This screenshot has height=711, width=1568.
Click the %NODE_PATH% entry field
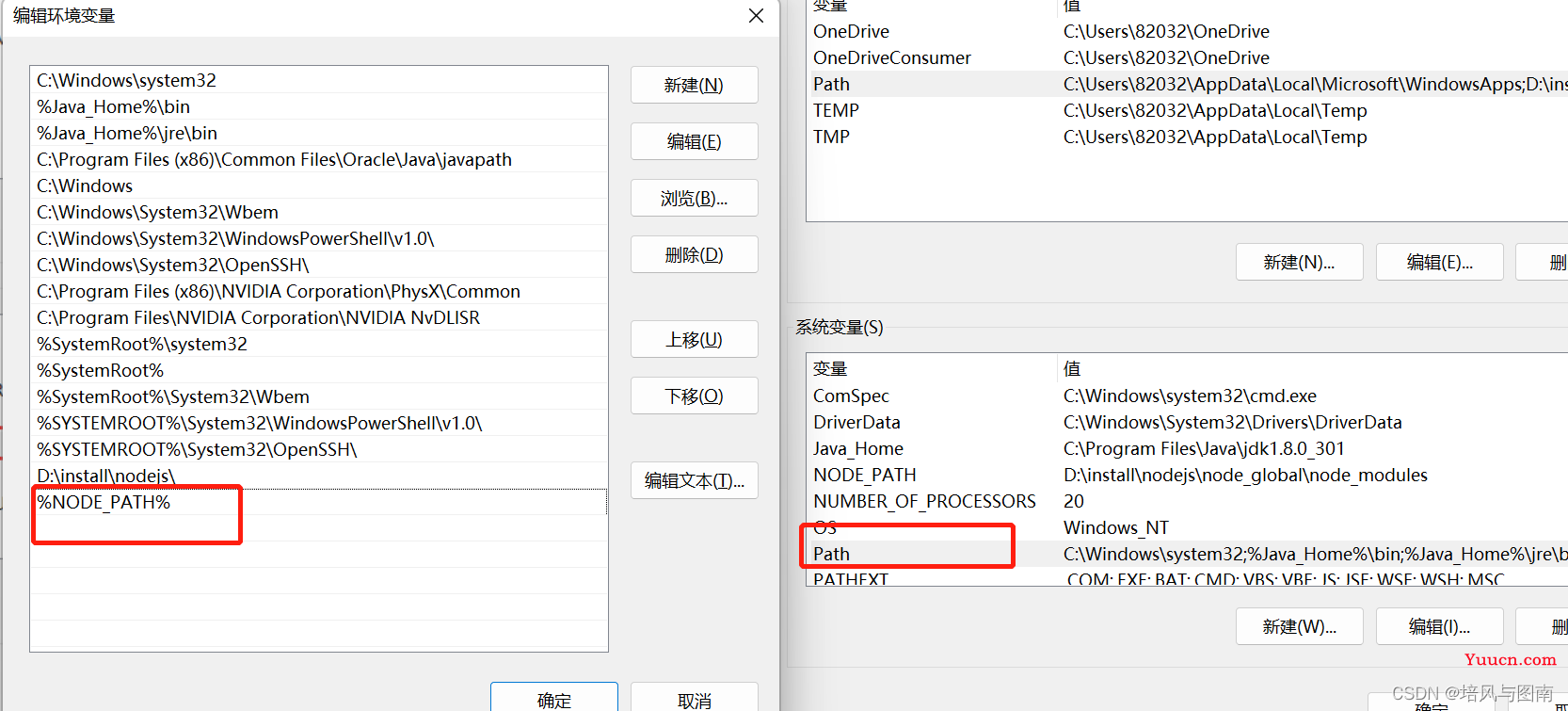tap(319, 502)
